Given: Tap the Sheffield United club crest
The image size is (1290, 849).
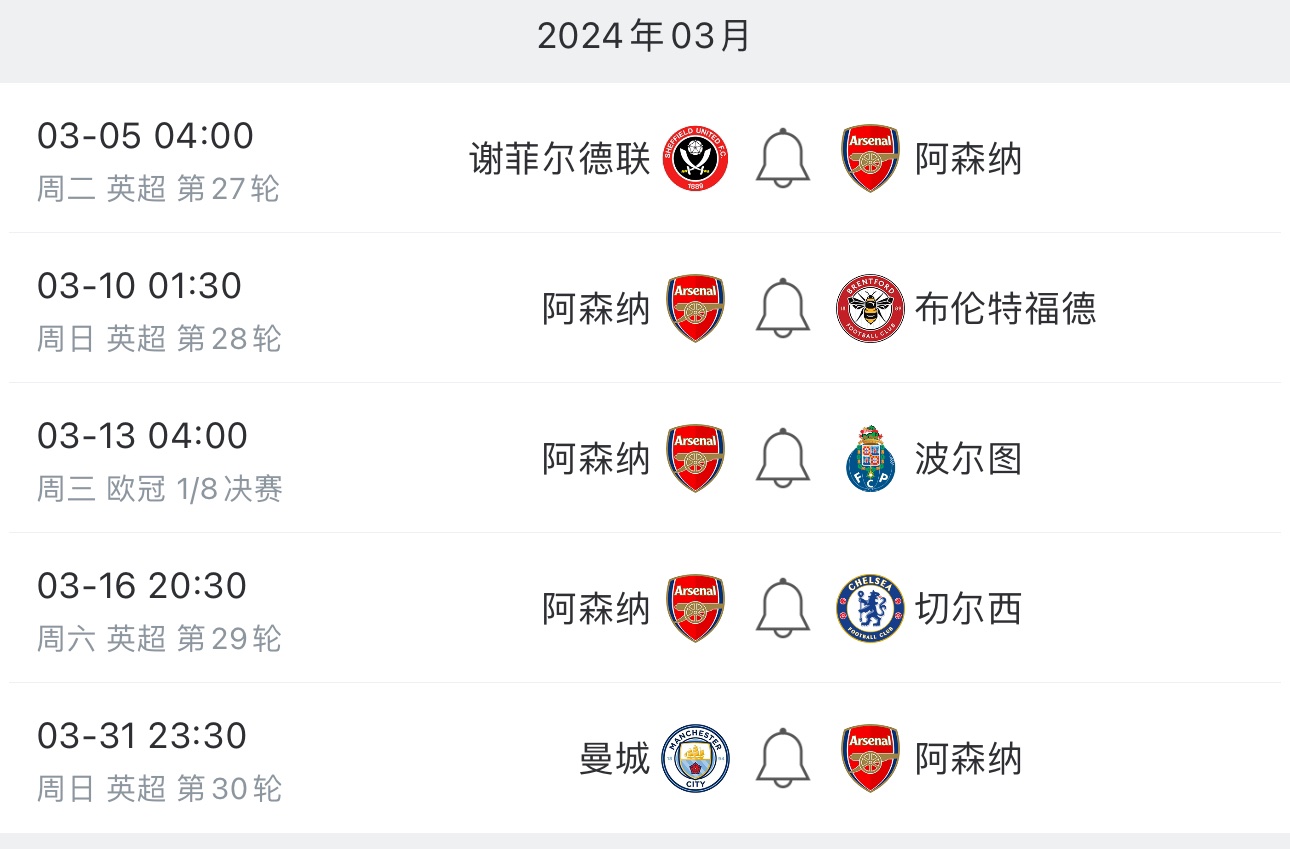Looking at the screenshot, I should tap(696, 158).
